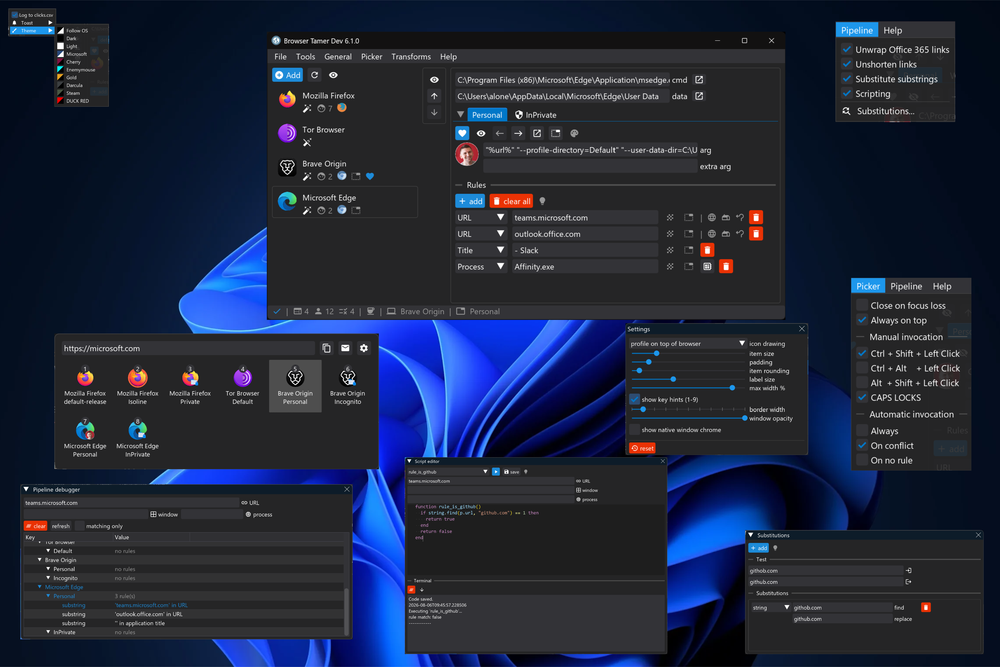The height and width of the screenshot is (667, 1000).
Task: Open the Transforms menu
Action: [411, 57]
